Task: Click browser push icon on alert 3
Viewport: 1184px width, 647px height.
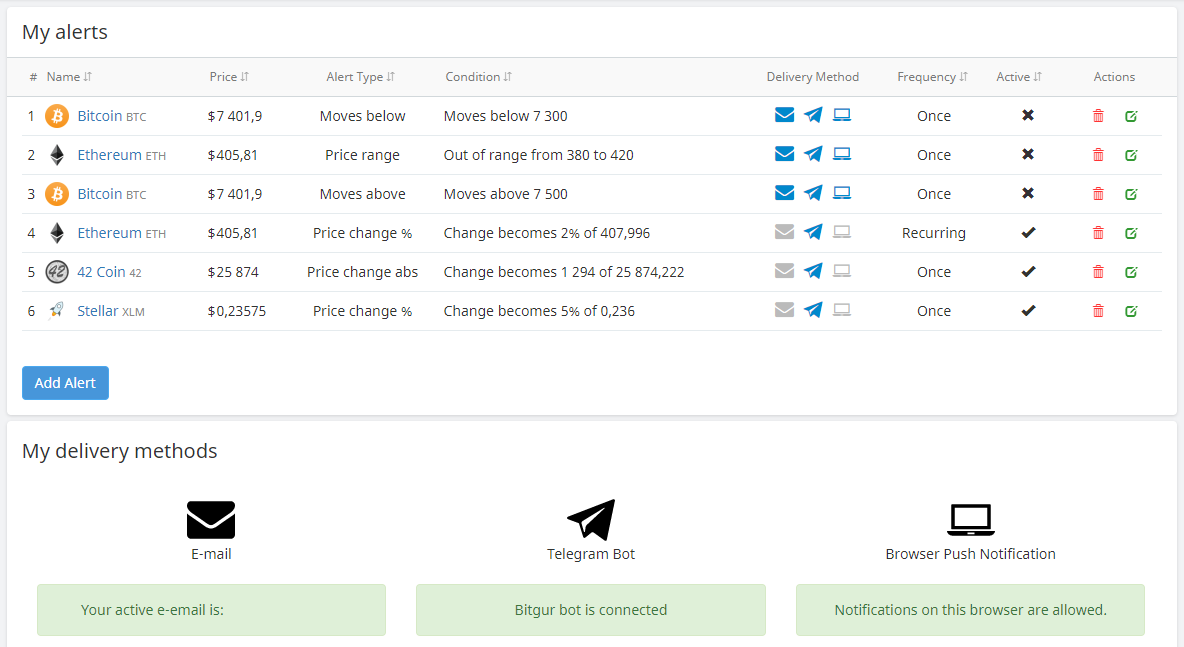Action: (x=842, y=193)
